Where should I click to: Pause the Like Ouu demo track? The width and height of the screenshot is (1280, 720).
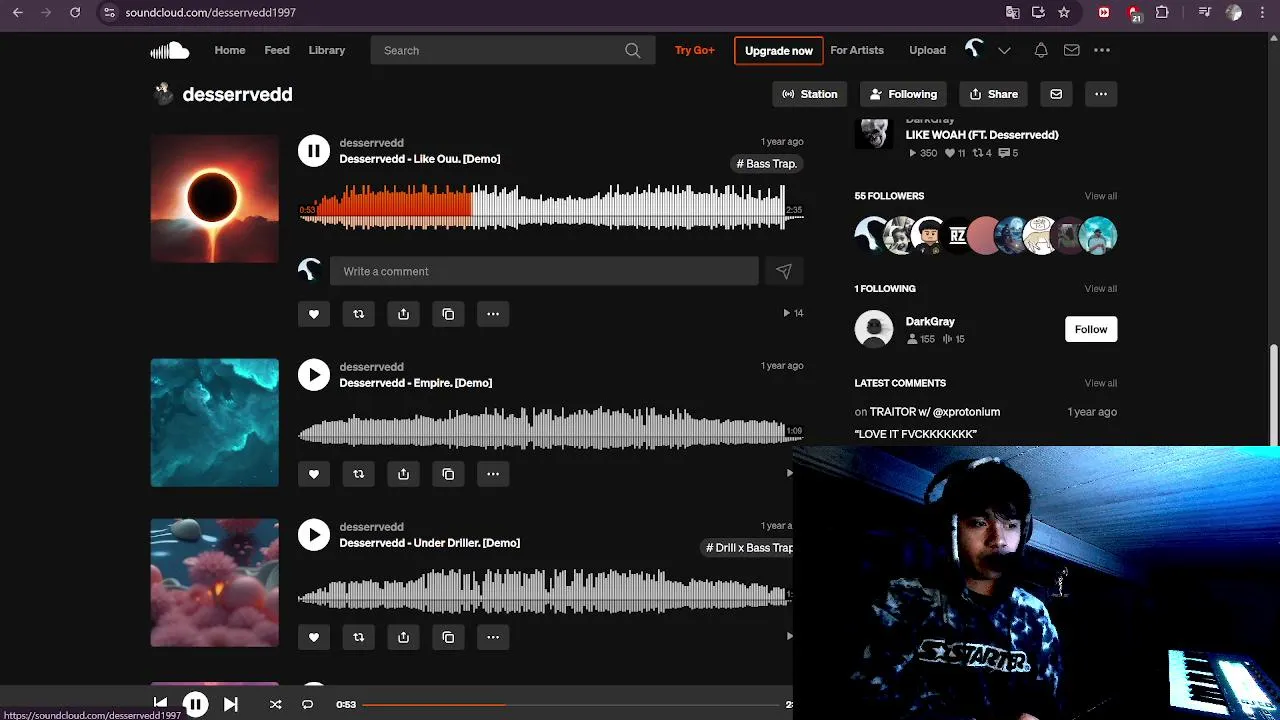click(314, 151)
